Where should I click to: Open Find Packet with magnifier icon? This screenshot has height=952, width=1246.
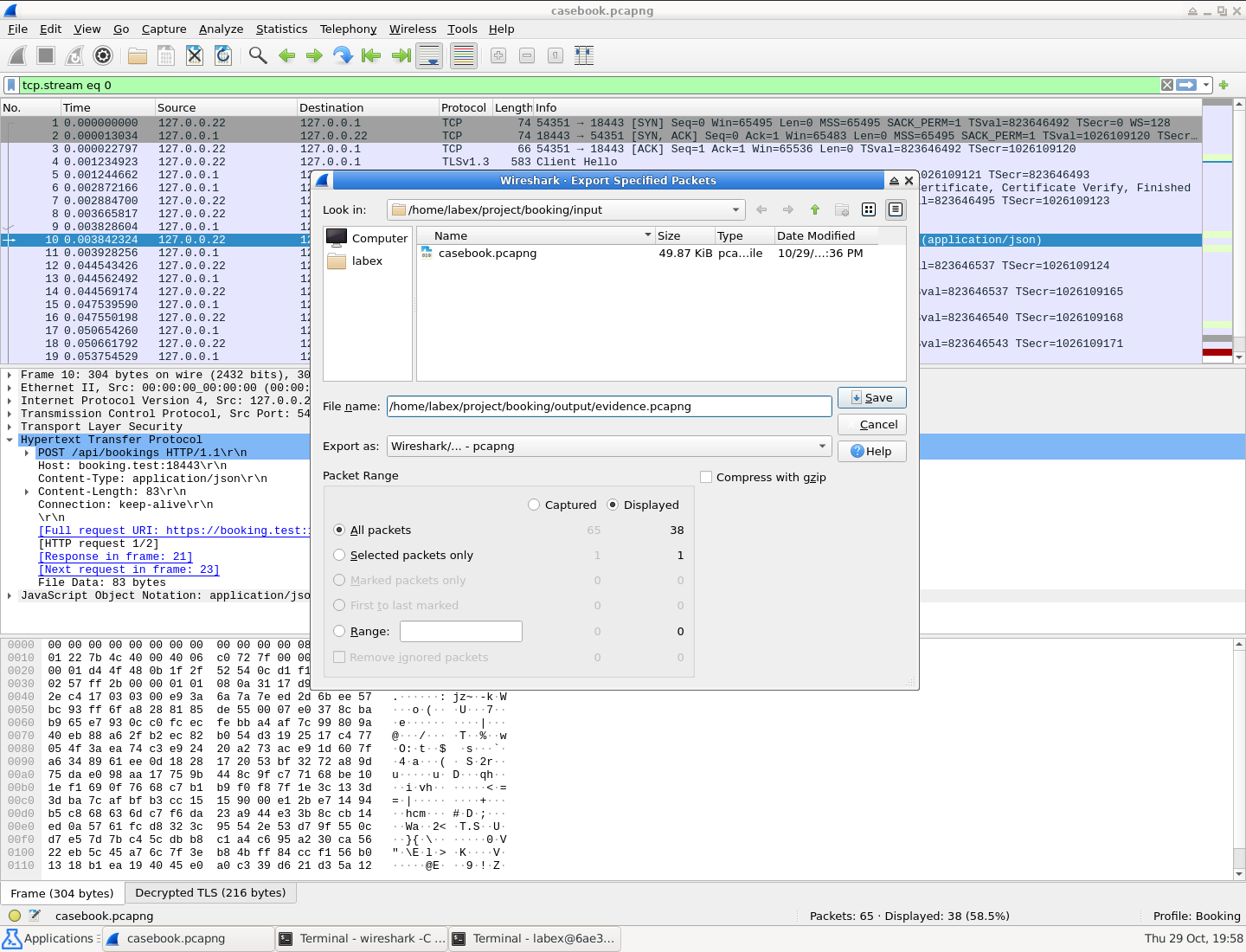(258, 56)
